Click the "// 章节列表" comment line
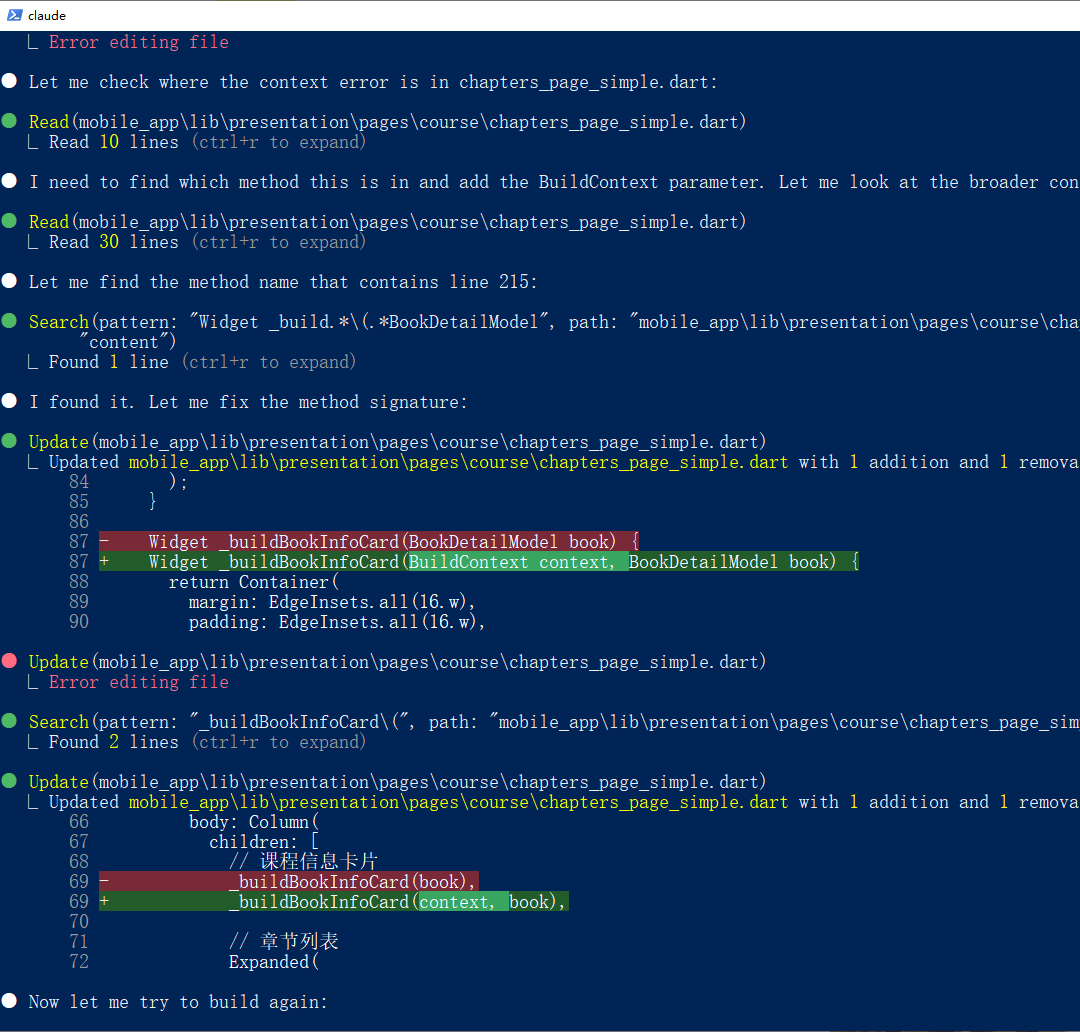Viewport: 1080px width, 1032px height. pos(283,942)
